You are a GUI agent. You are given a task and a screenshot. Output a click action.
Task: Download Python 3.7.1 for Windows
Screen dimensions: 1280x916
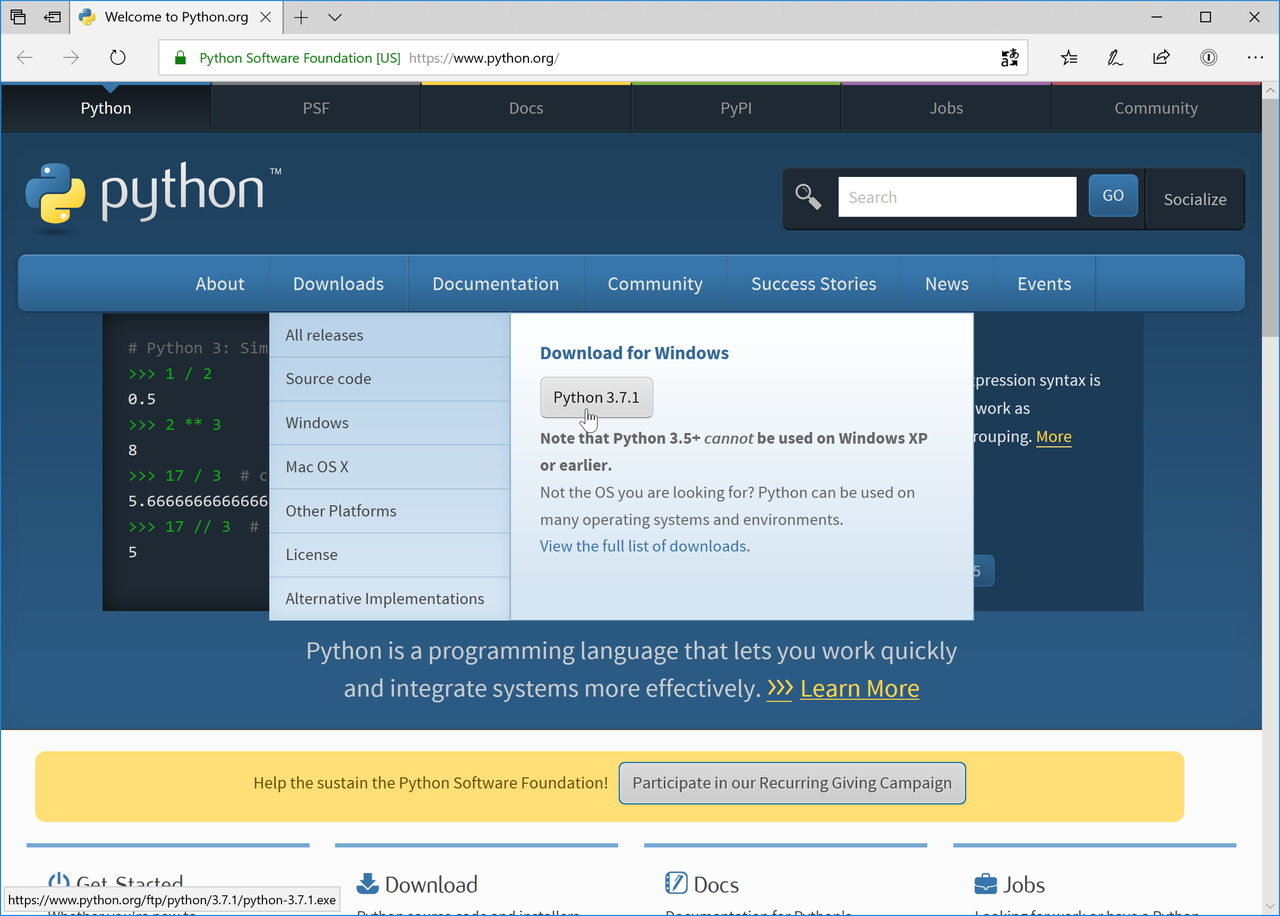(x=596, y=397)
